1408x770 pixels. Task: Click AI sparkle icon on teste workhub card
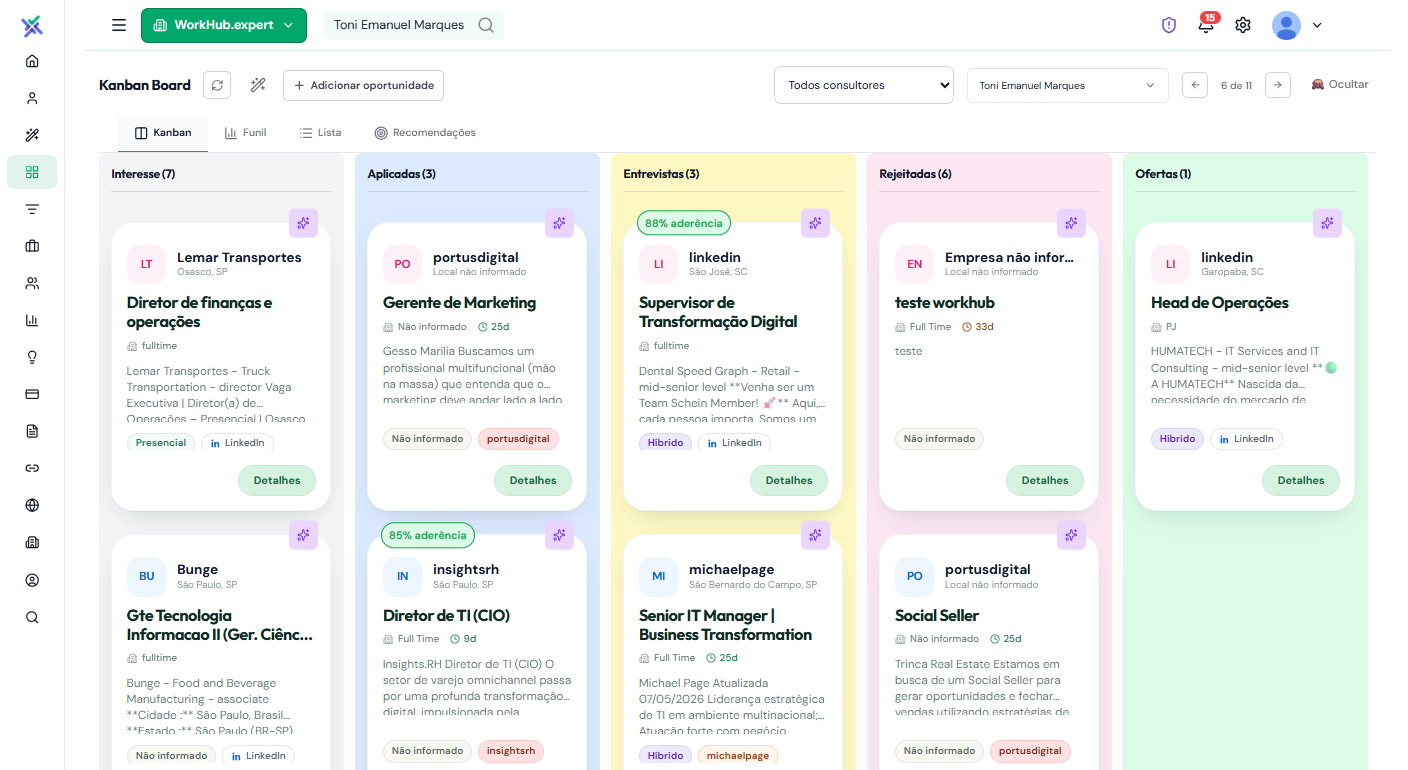pyautogui.click(x=1071, y=223)
